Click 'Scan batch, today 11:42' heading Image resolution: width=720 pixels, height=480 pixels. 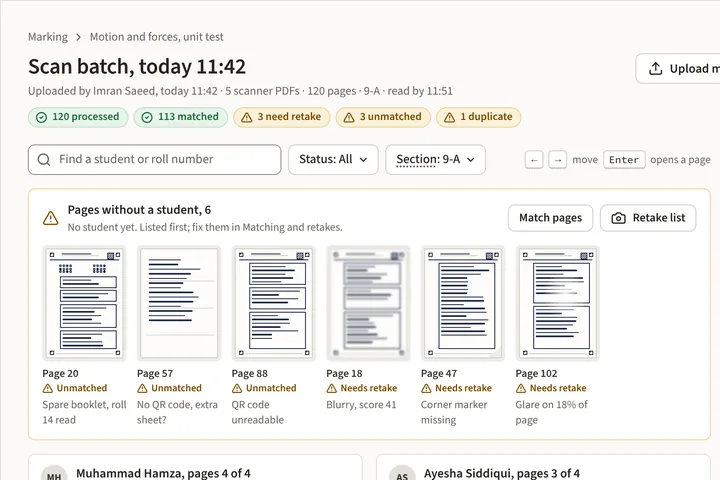click(x=137, y=67)
